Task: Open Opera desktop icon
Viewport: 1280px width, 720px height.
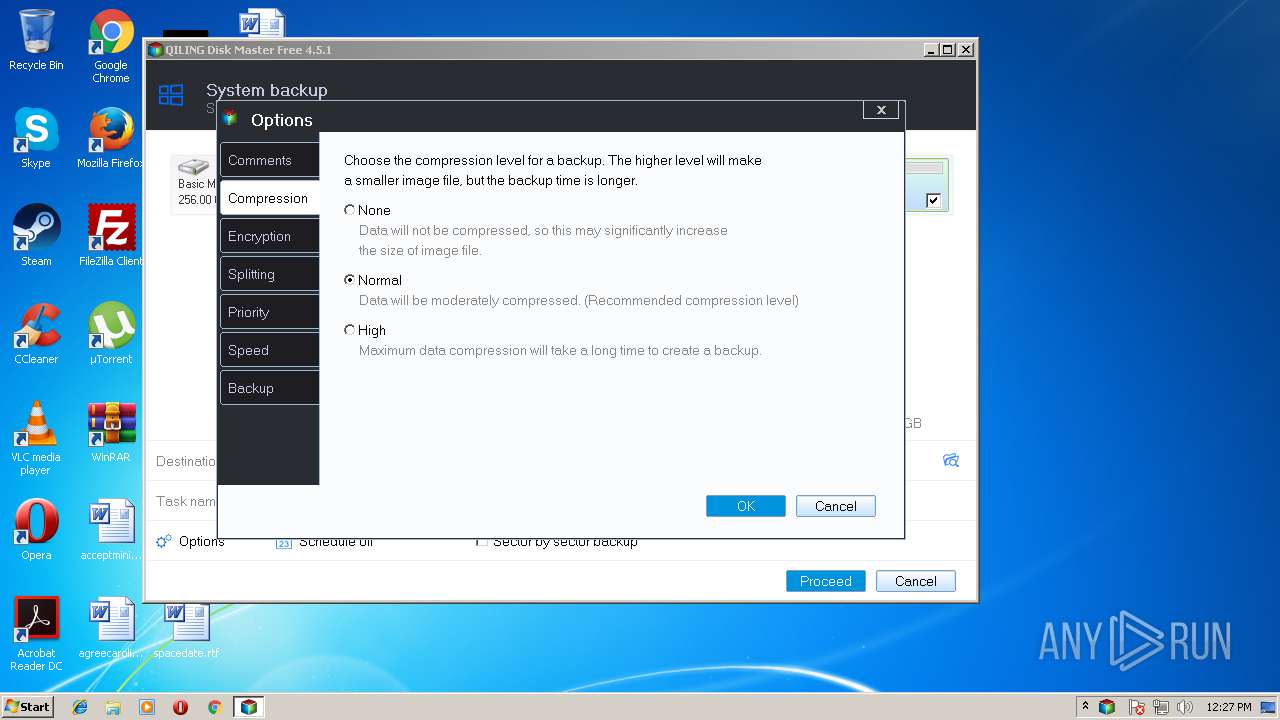Action: pos(36,530)
